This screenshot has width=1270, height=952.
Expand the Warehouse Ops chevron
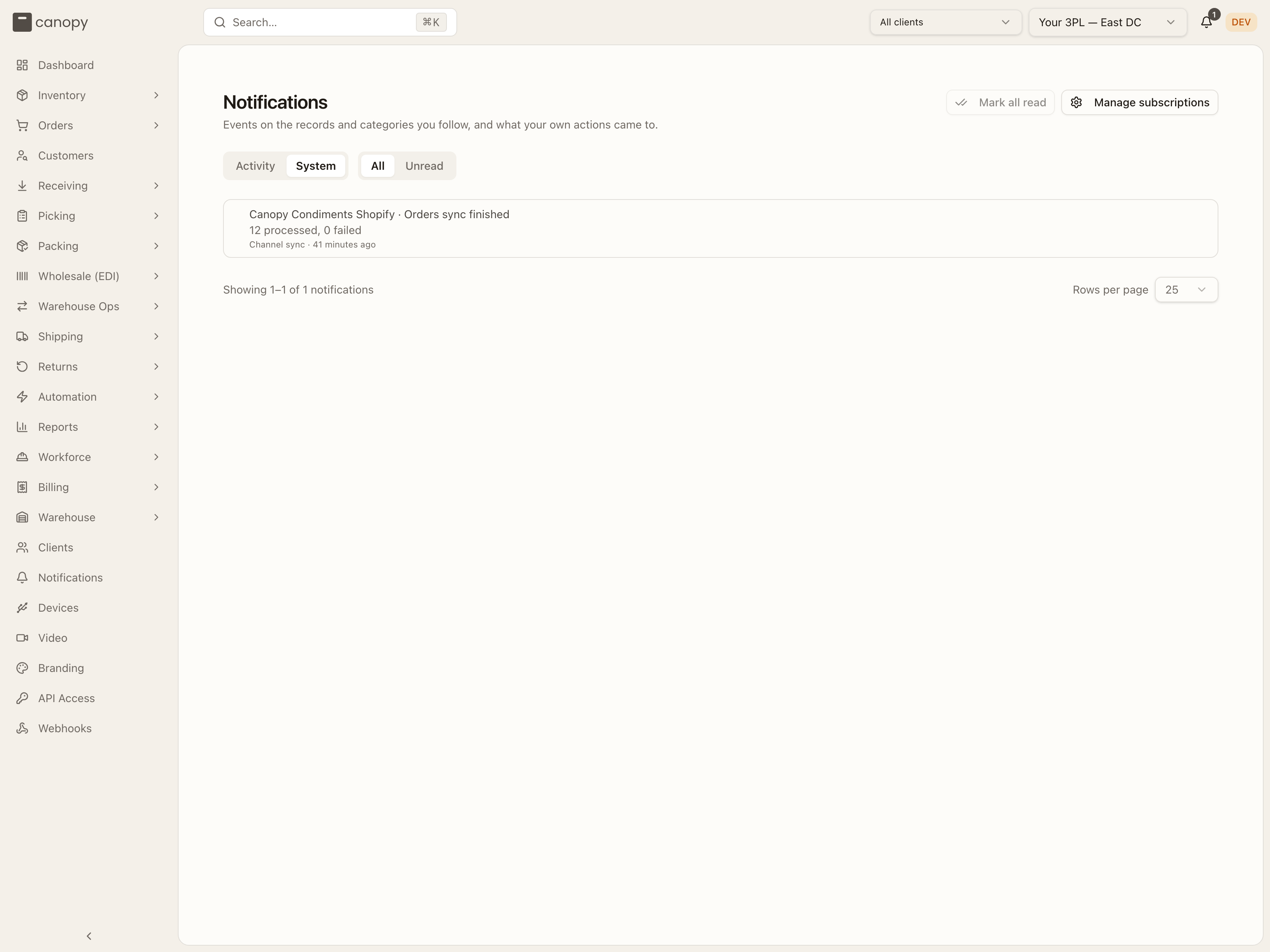pos(156,307)
